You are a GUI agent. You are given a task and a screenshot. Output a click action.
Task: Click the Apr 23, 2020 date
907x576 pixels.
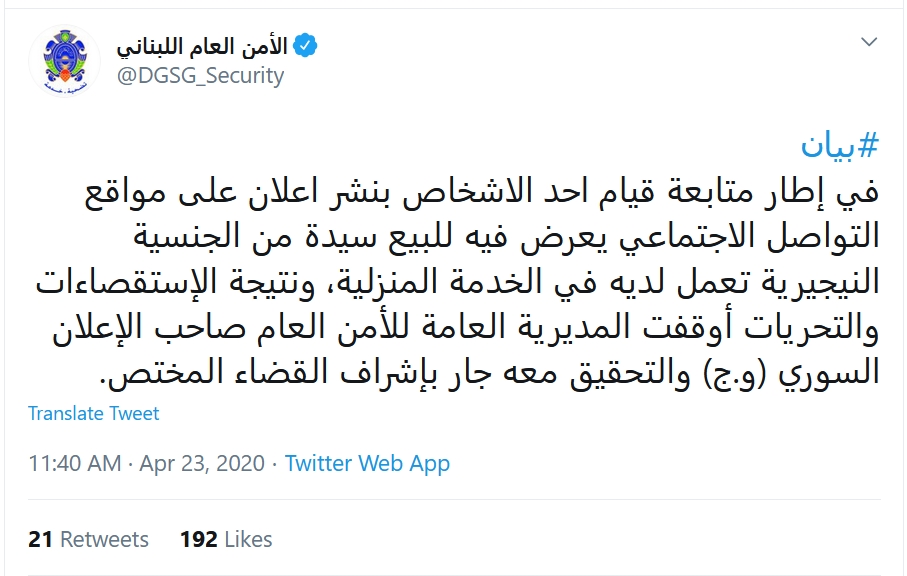click(202, 464)
